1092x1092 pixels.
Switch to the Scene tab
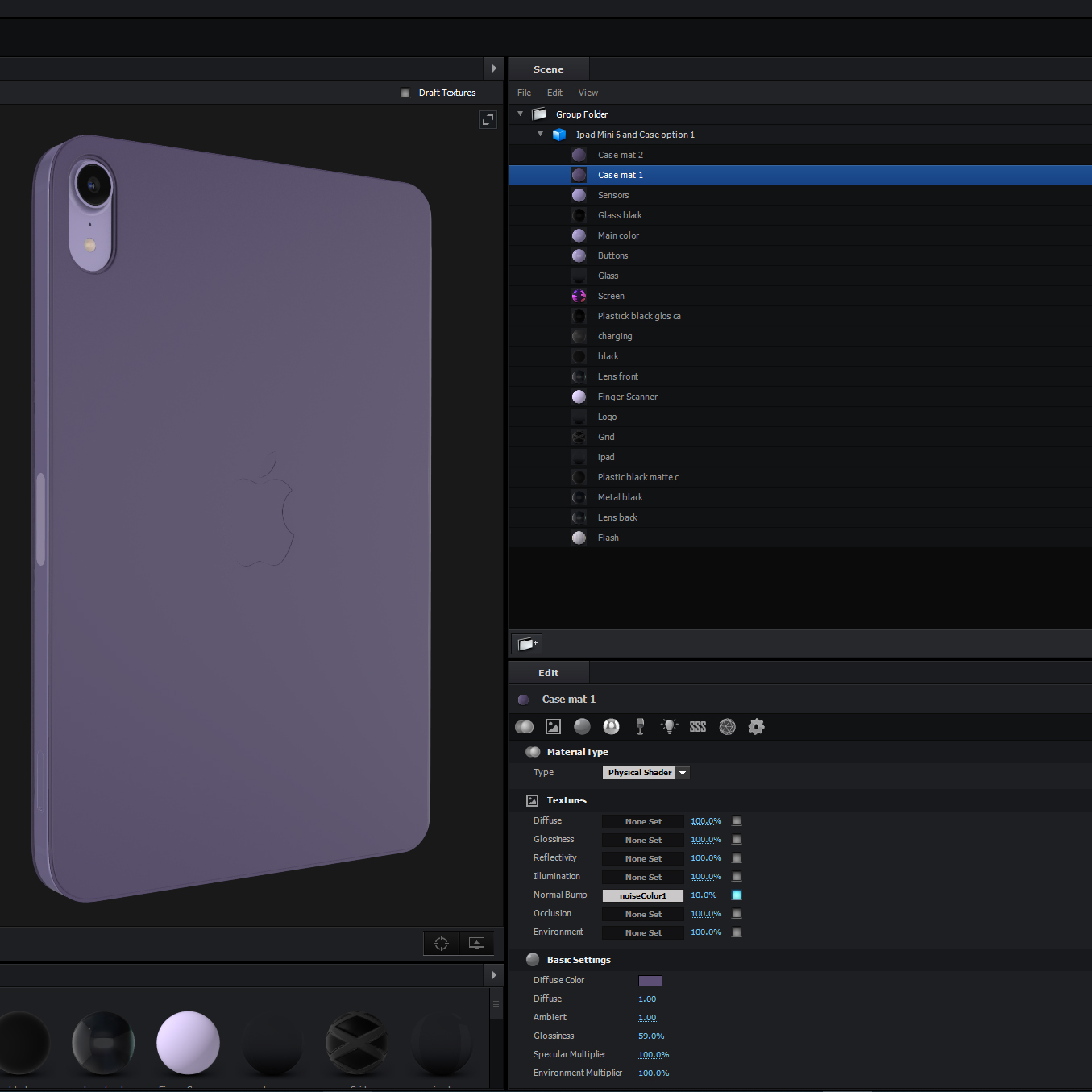(549, 69)
